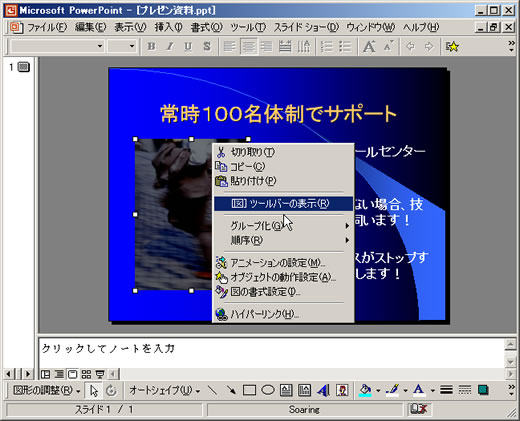Select the vertical Text Box tool
The width and height of the screenshot is (520, 421).
pos(304,390)
